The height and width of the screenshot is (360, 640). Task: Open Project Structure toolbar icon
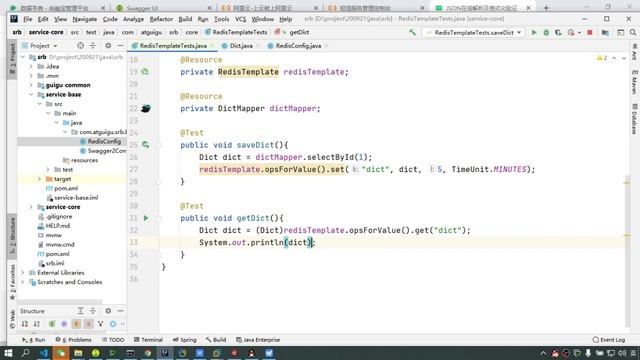(x=605, y=32)
